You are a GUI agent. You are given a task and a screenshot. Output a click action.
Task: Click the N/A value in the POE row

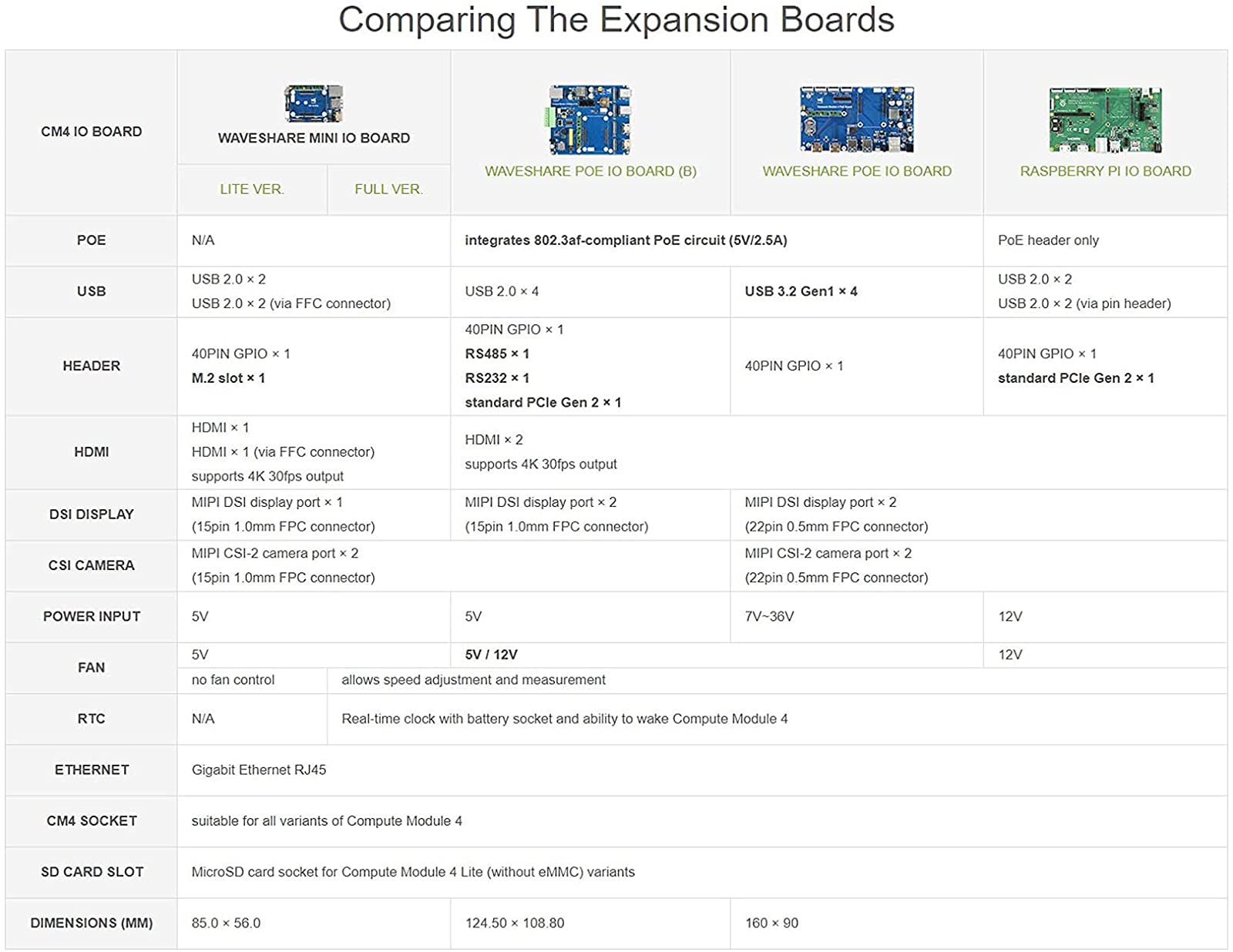[x=203, y=240]
